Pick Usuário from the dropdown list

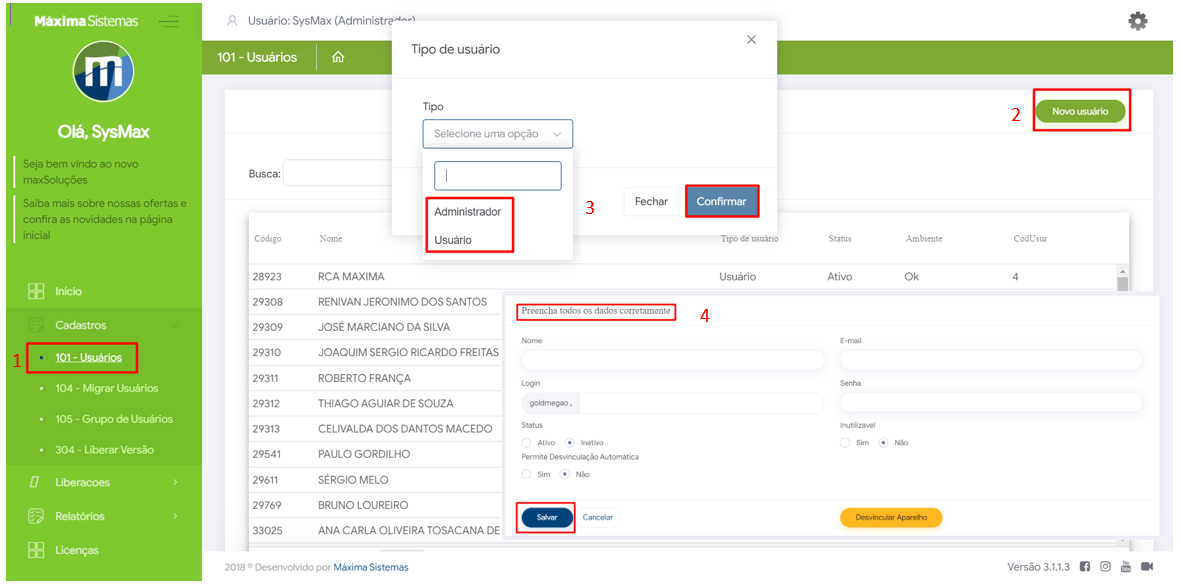(x=453, y=240)
